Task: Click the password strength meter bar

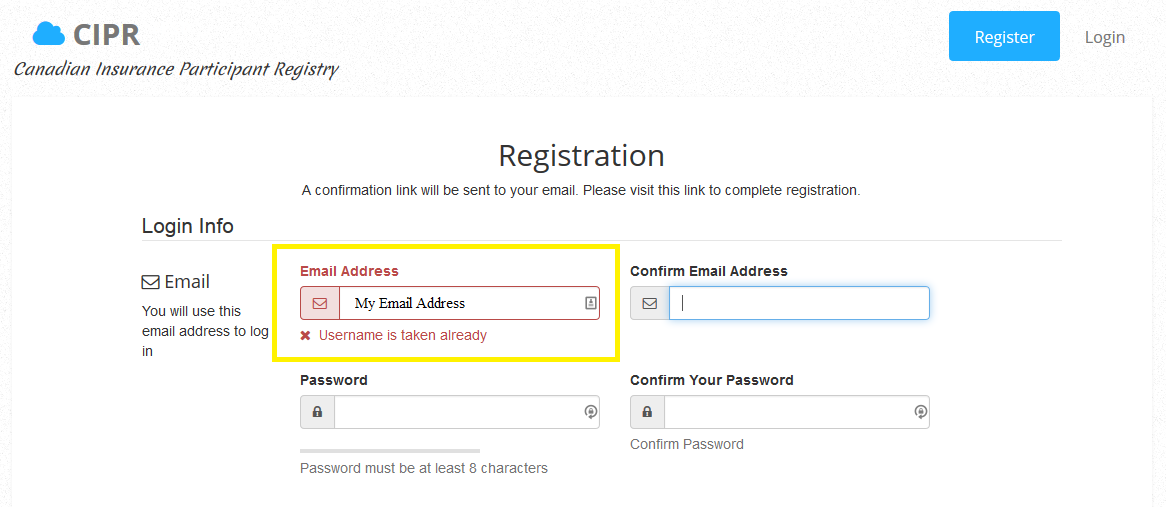Action: [x=390, y=451]
